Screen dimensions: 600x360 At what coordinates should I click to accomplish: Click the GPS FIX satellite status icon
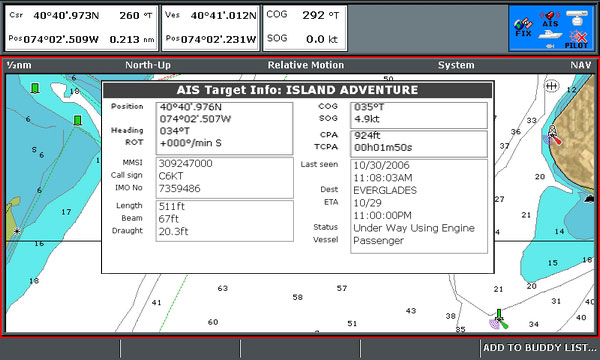(523, 27)
